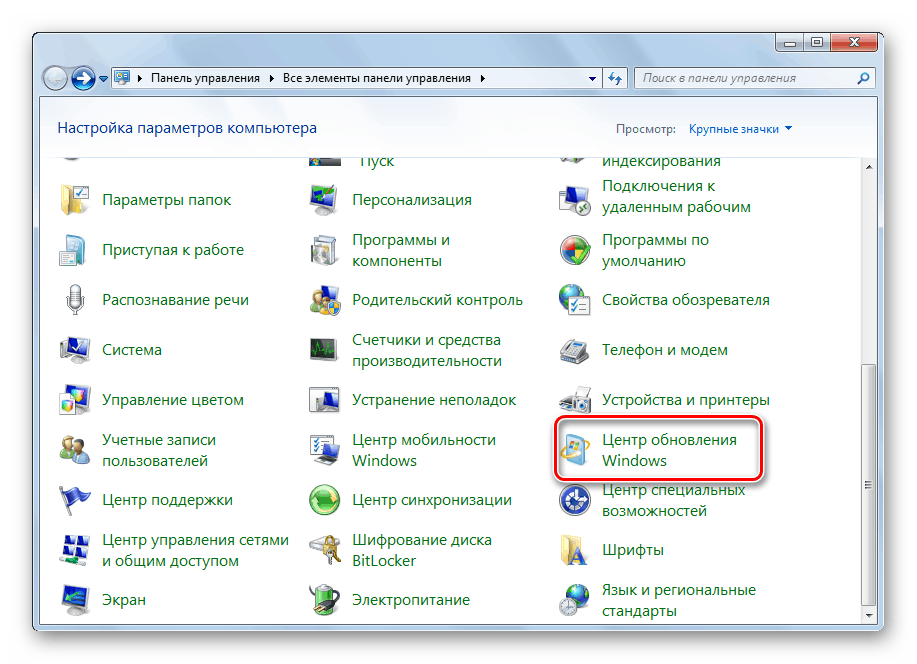Open Центр обновления Windows link
917x664 pixels.
click(x=670, y=450)
